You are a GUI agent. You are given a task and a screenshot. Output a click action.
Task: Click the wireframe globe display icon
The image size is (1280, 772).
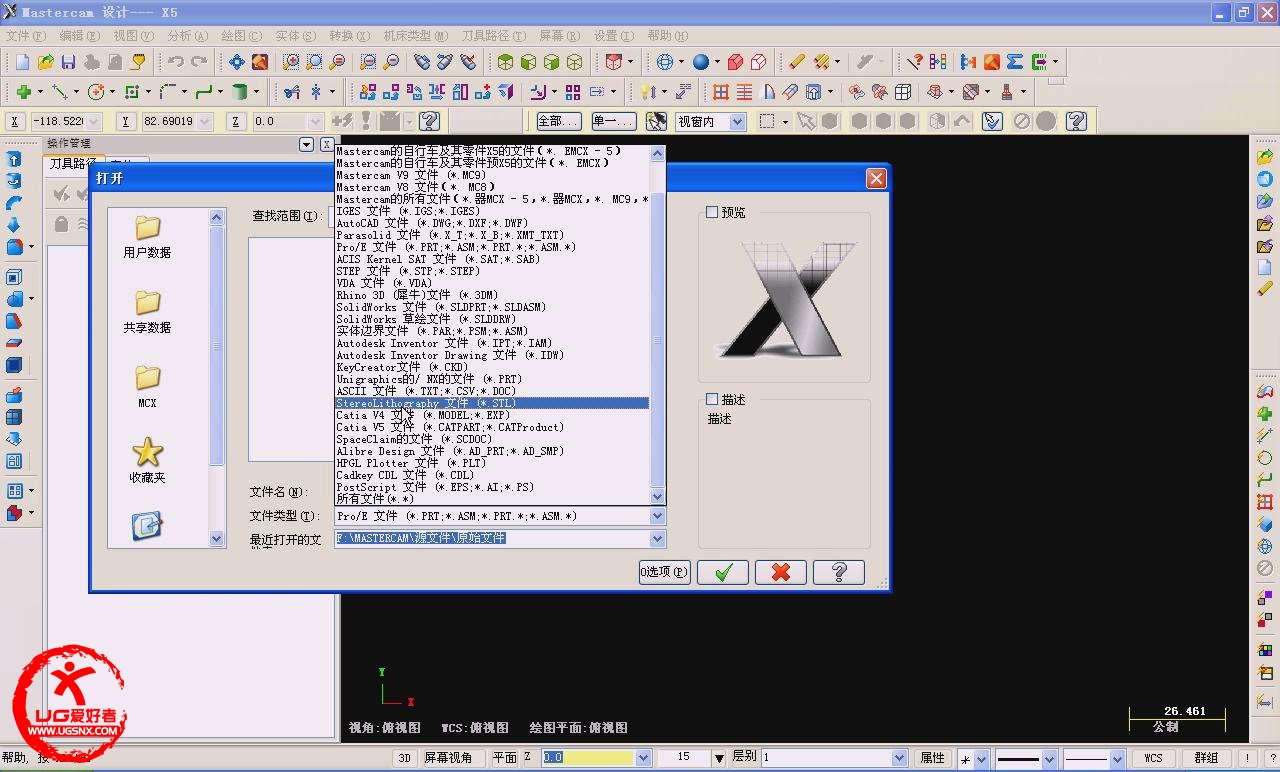pyautogui.click(x=665, y=62)
